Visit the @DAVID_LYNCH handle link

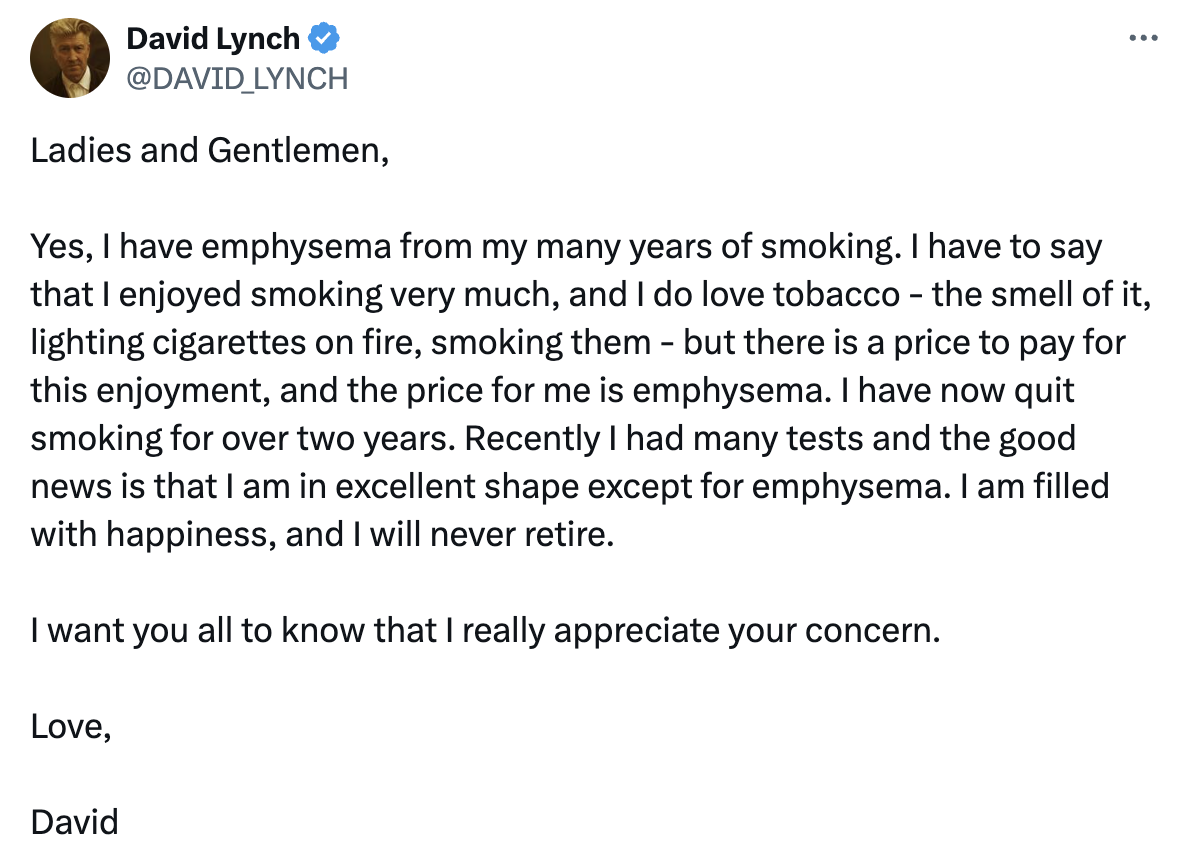(x=236, y=78)
